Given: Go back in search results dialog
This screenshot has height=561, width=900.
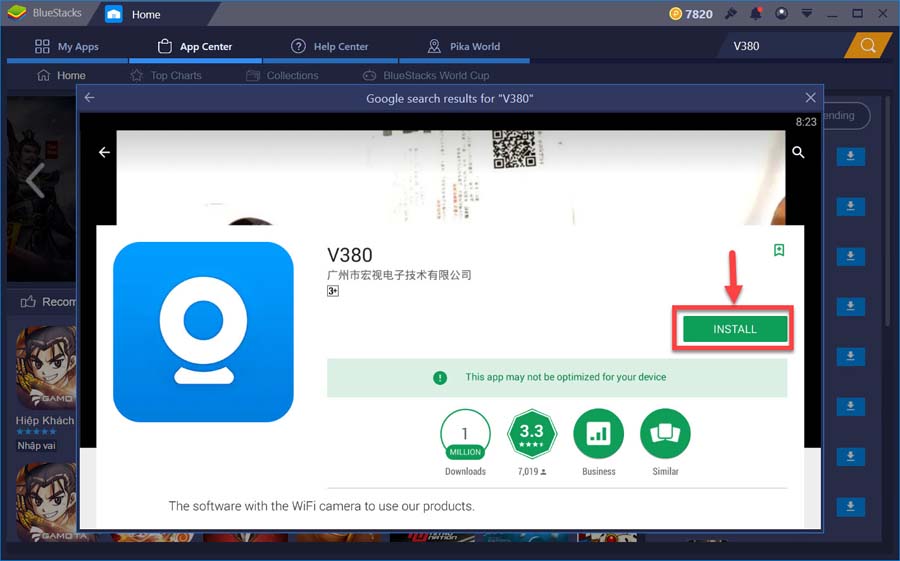Looking at the screenshot, I should (90, 98).
